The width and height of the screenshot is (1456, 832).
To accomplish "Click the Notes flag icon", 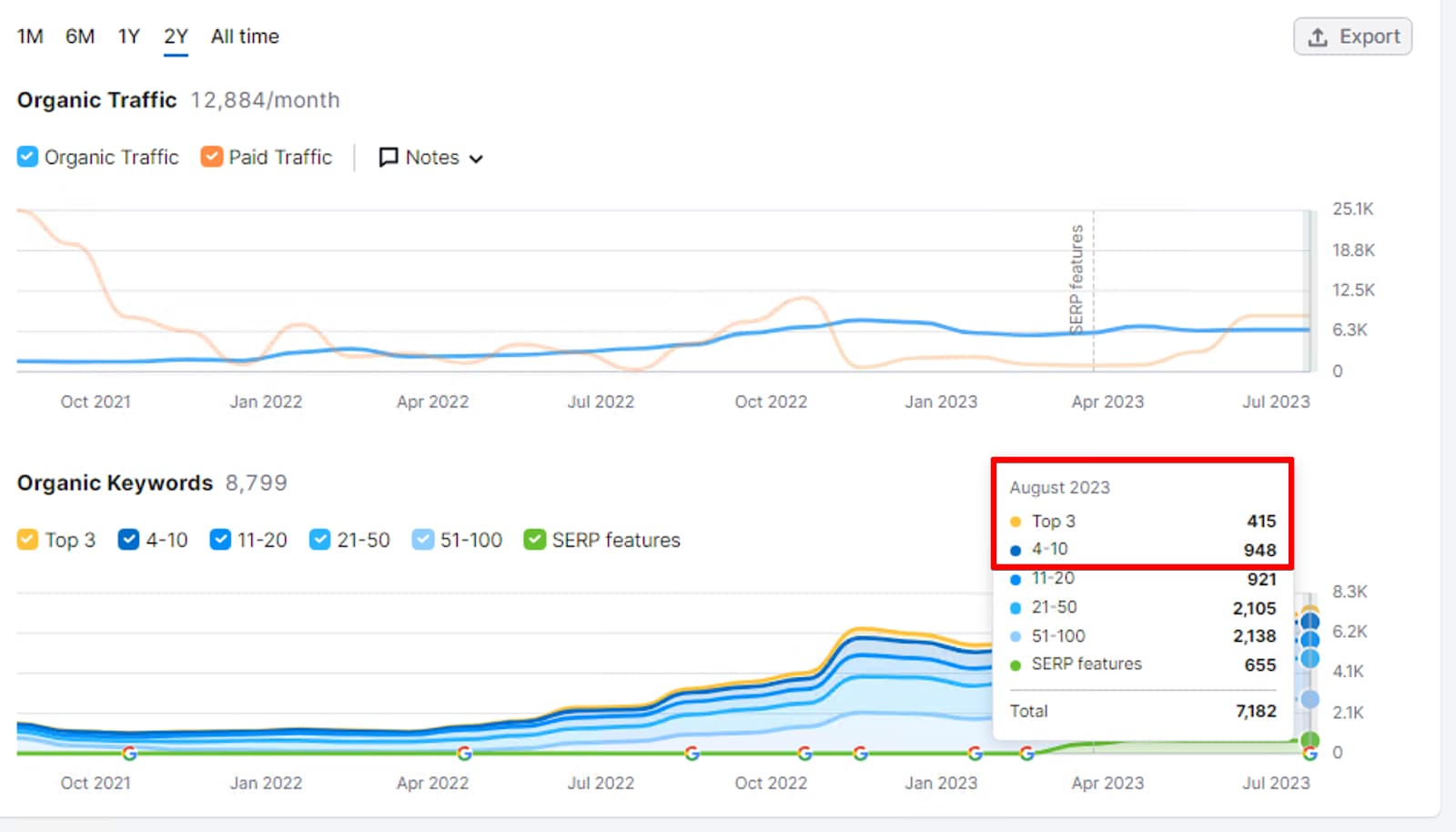I will (389, 157).
